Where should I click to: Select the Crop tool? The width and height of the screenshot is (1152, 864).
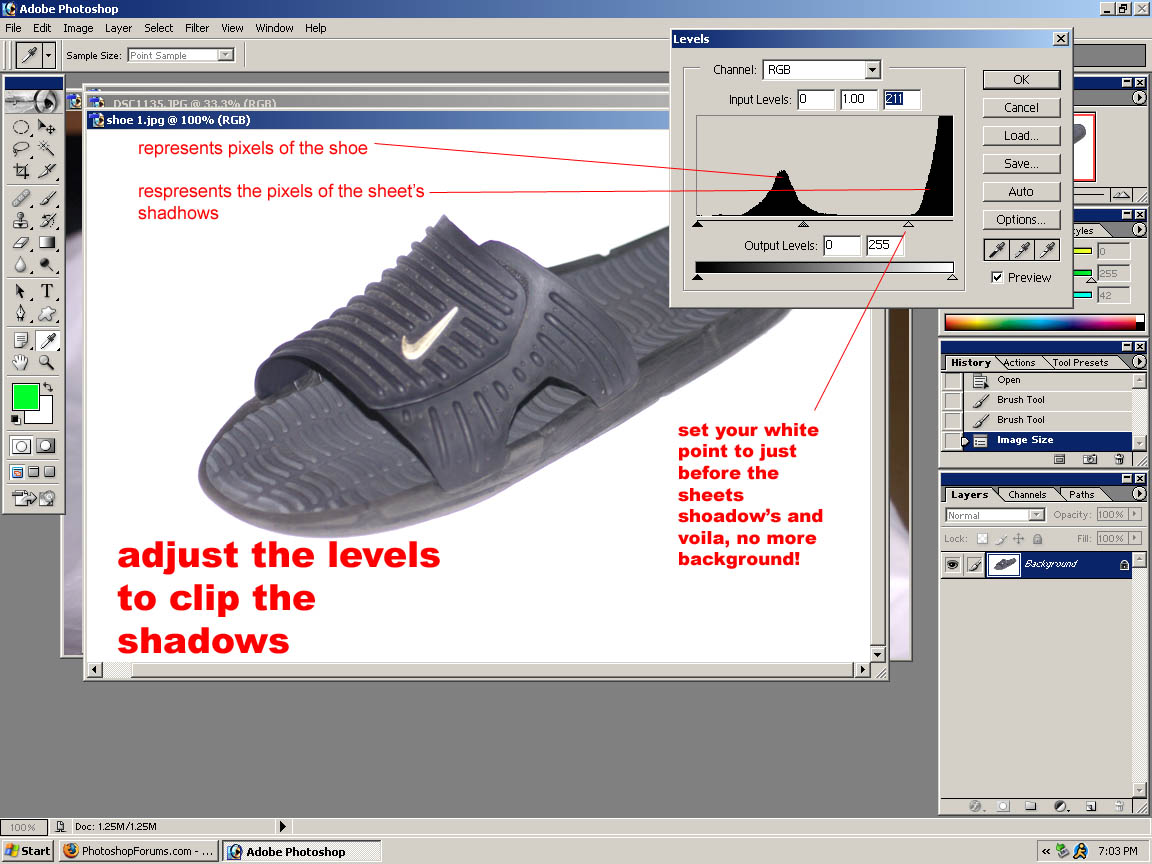pyautogui.click(x=21, y=171)
